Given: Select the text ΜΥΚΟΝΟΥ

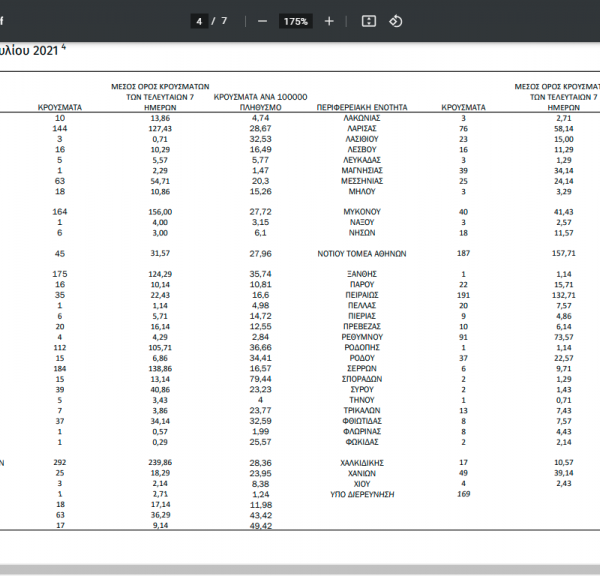Looking at the screenshot, I should coord(362,212).
